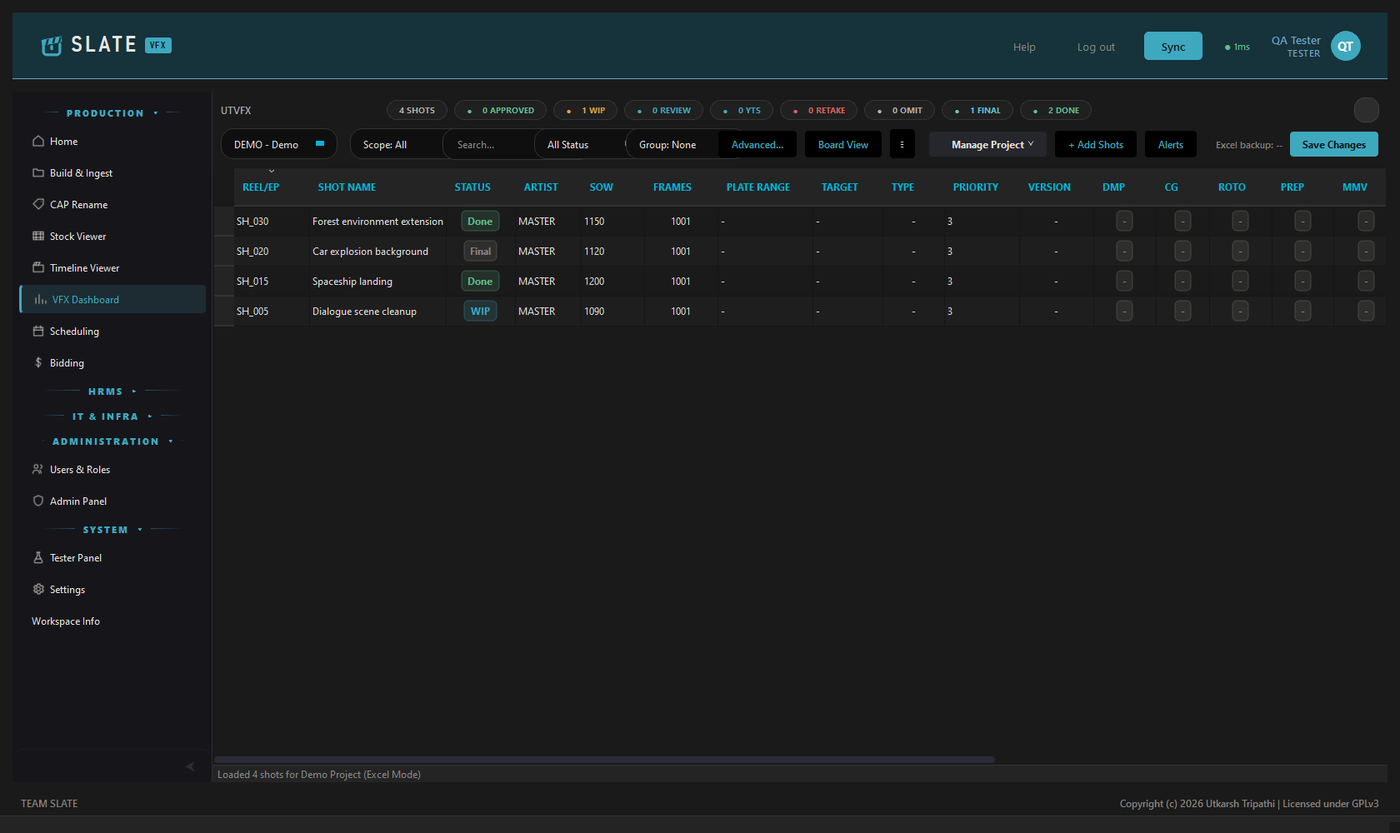
Task: Click the Tester Panel flask icon
Action: pos(38,558)
